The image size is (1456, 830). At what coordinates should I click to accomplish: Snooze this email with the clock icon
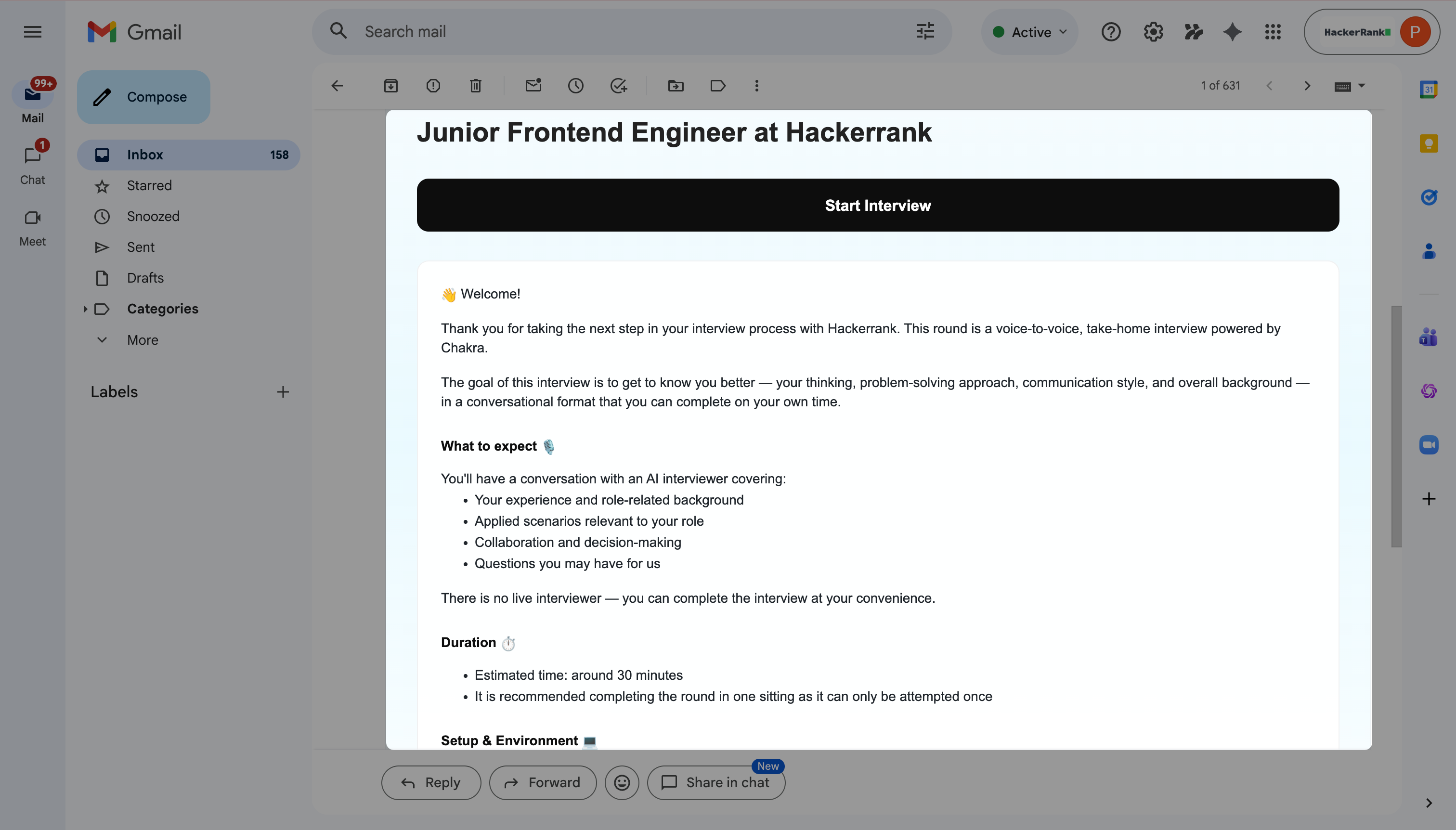(x=576, y=86)
